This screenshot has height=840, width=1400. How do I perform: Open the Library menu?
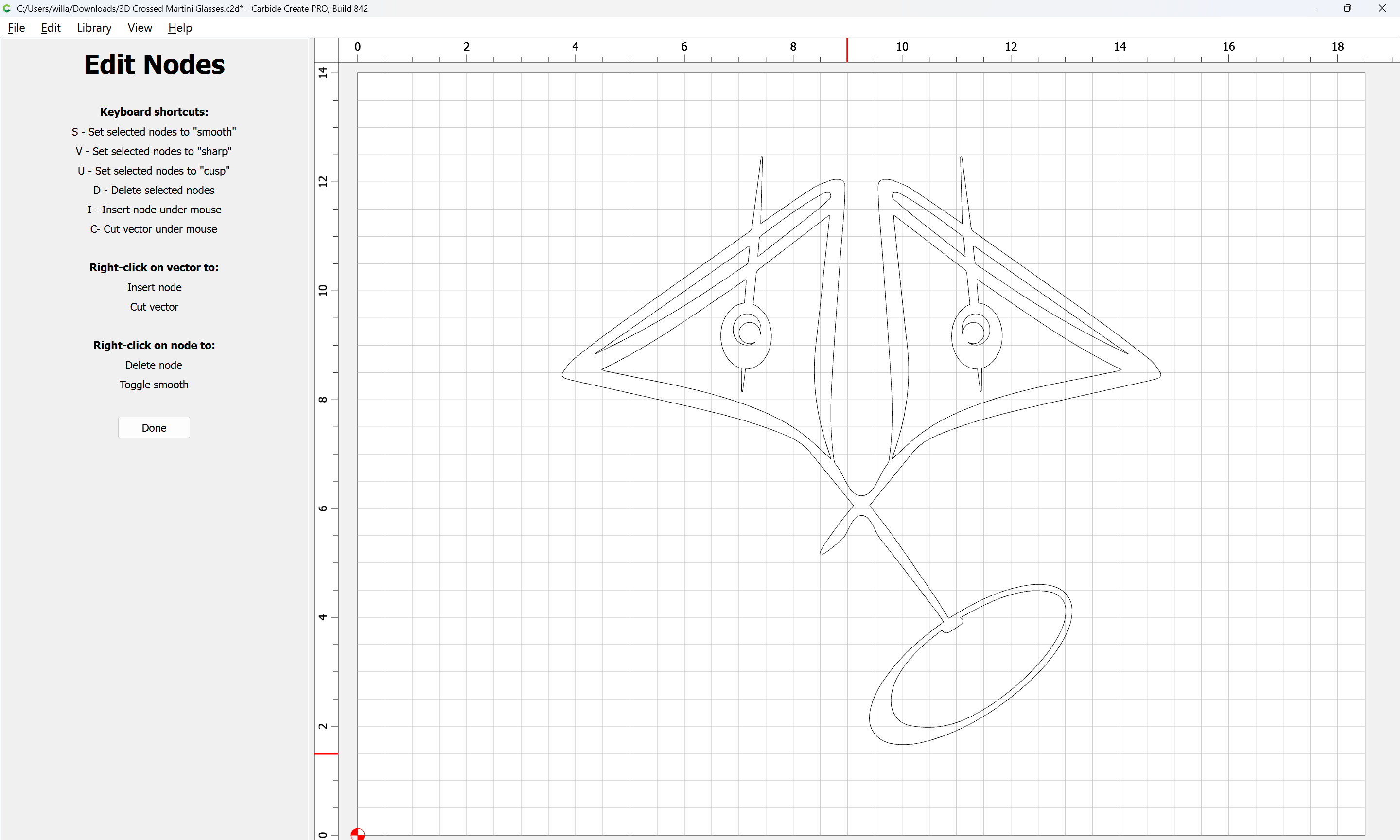coord(94,28)
